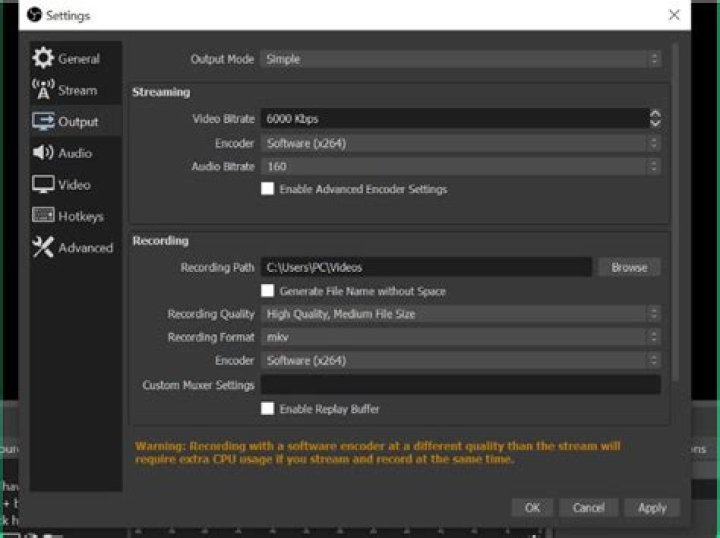The height and width of the screenshot is (538, 720).
Task: Switch to the Stream settings tab
Action: click(76, 90)
